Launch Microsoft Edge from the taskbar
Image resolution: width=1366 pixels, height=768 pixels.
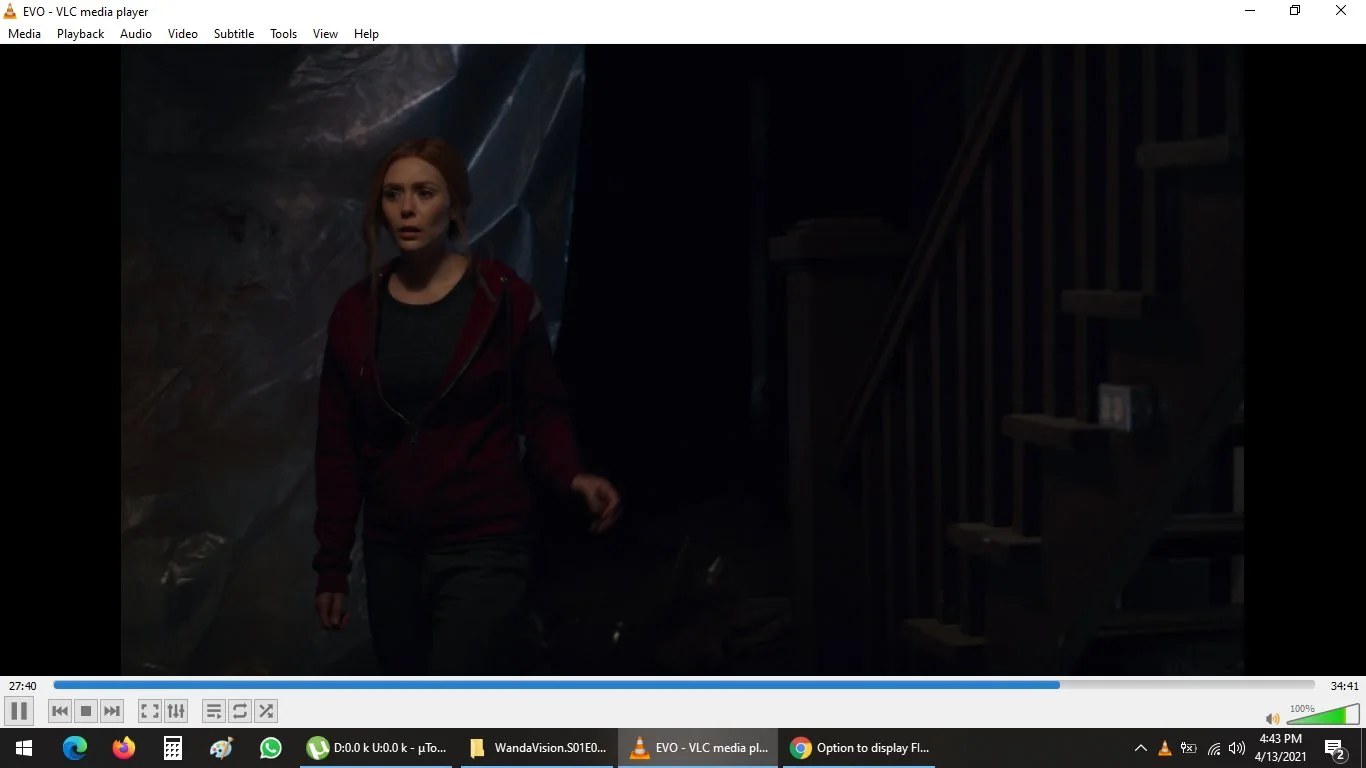75,748
